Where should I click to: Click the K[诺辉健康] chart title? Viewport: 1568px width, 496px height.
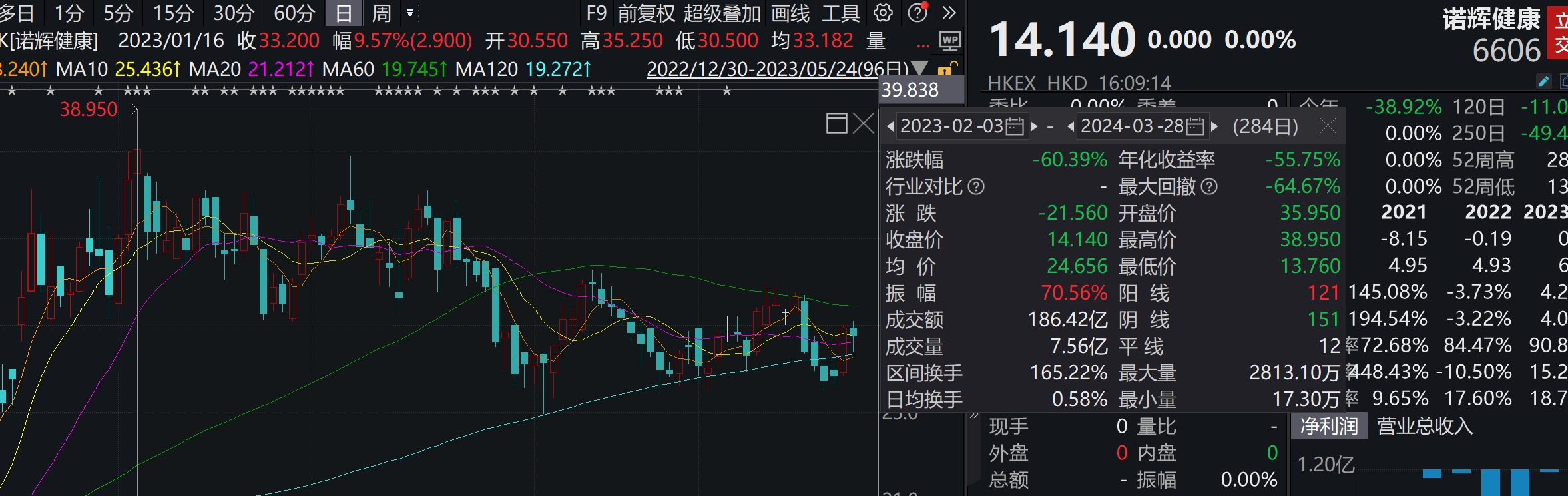49,41
